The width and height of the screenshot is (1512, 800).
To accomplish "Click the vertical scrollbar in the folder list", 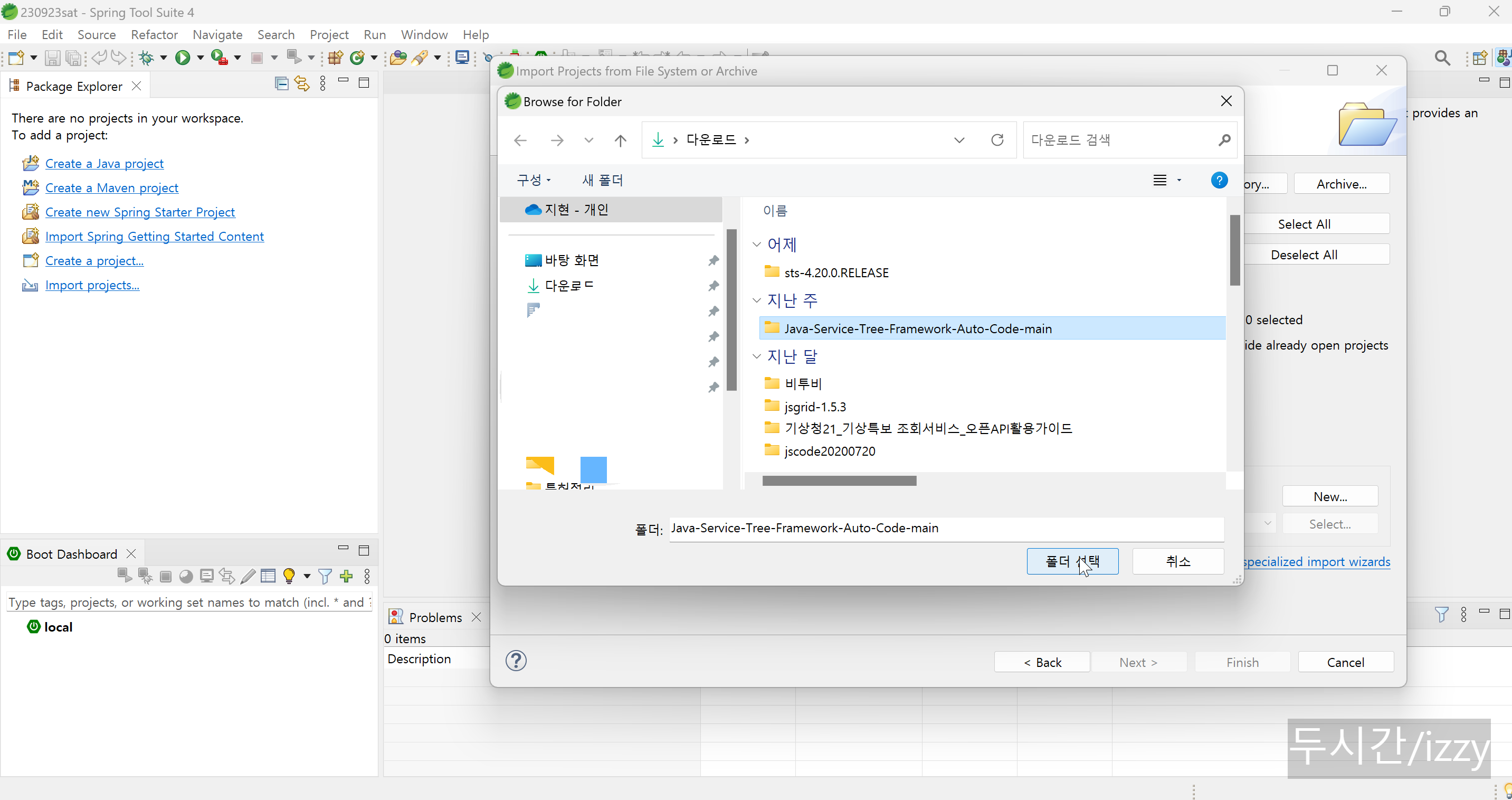I will [1235, 250].
